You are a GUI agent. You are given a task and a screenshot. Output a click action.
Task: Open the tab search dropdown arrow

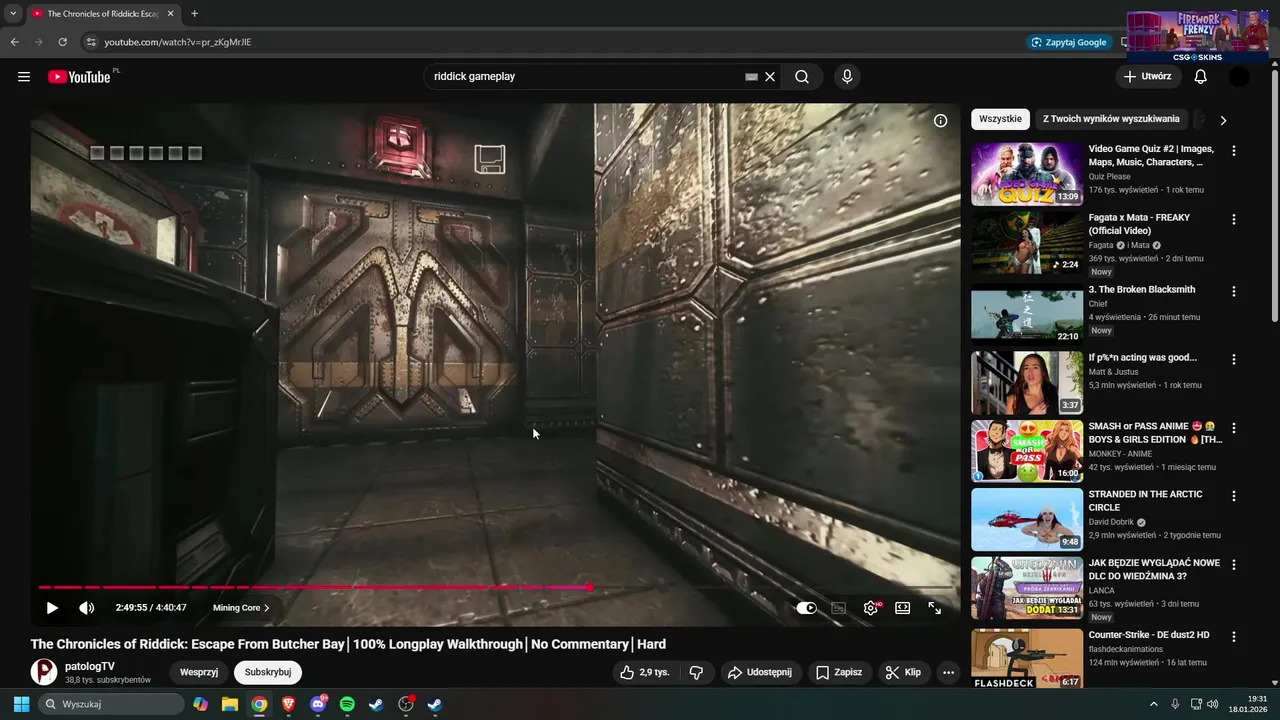(13, 14)
